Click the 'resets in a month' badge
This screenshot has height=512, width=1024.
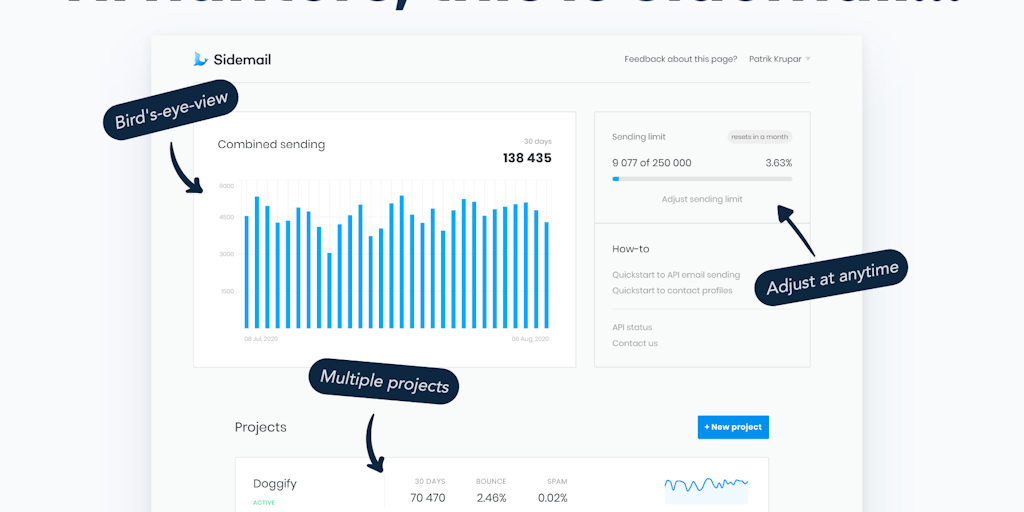point(760,137)
